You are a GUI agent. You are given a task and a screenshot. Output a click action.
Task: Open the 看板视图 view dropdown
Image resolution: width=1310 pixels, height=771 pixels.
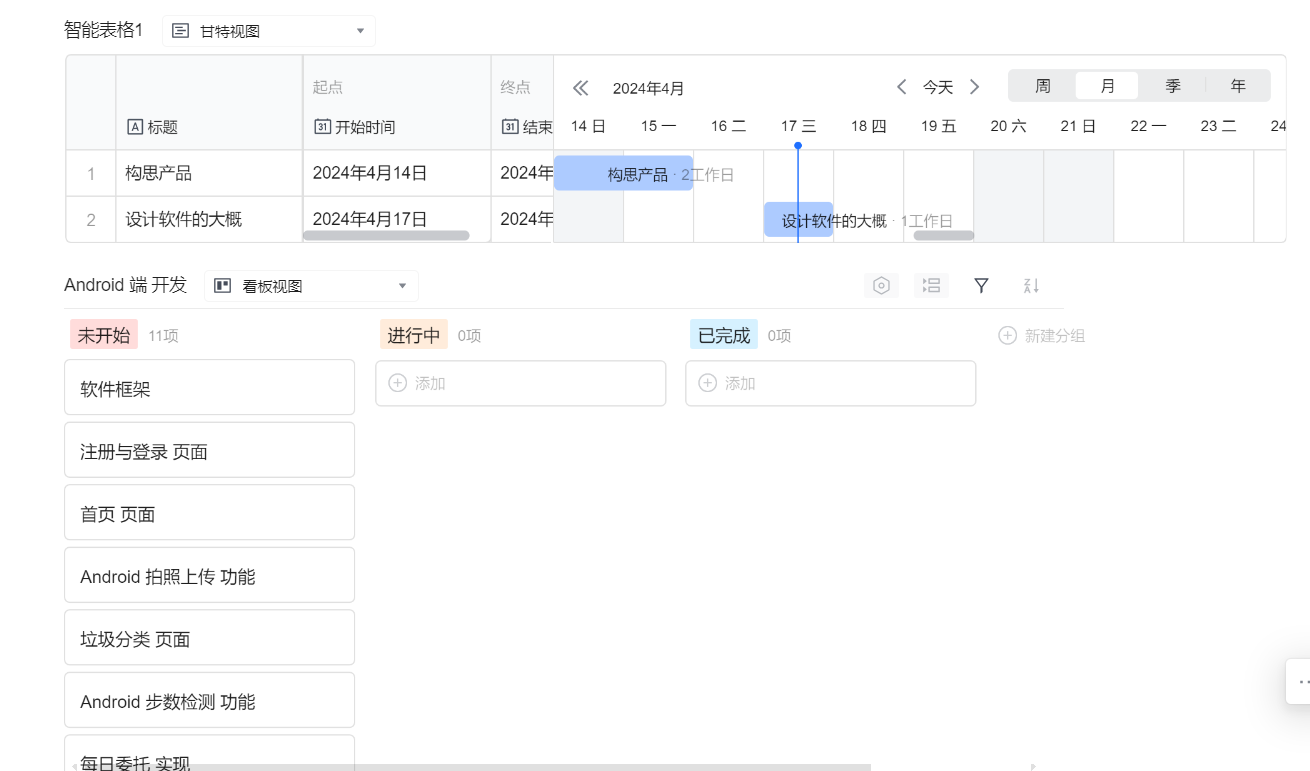point(312,286)
